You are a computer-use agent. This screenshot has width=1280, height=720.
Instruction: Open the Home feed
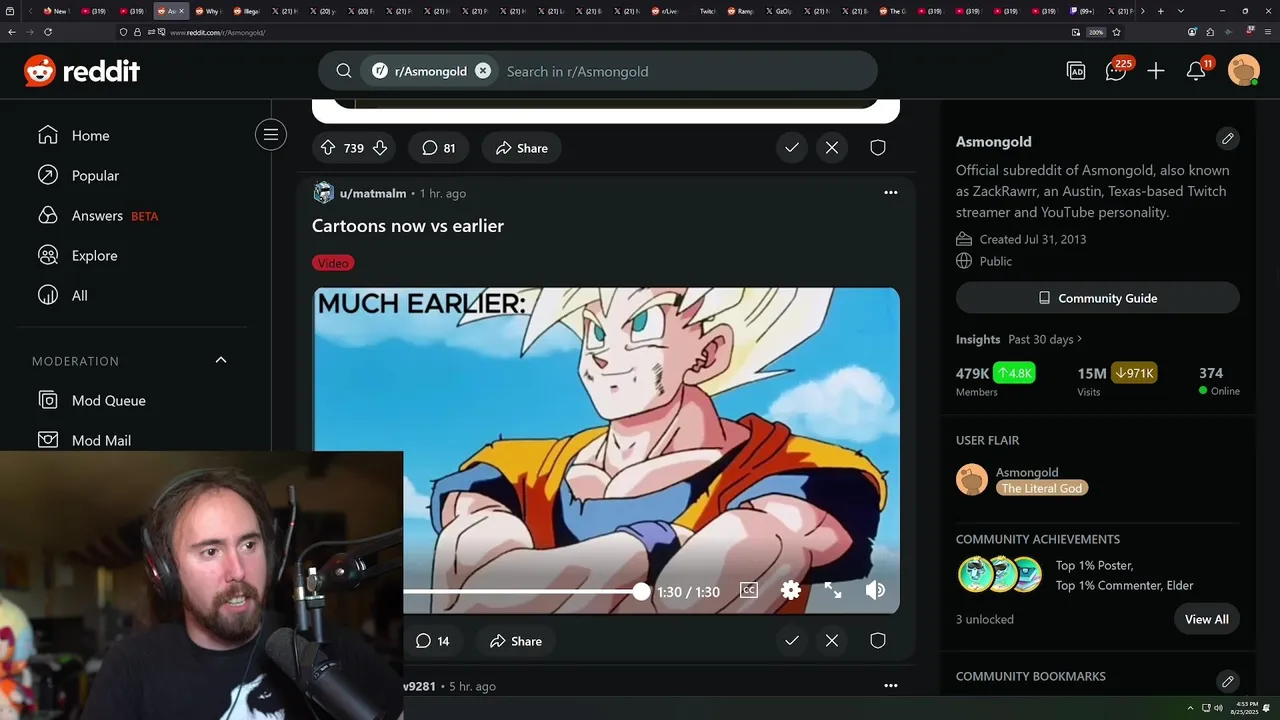pos(74,135)
